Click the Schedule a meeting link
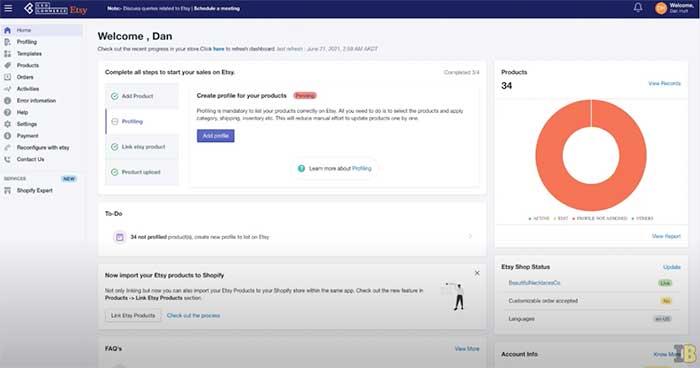 point(217,8)
